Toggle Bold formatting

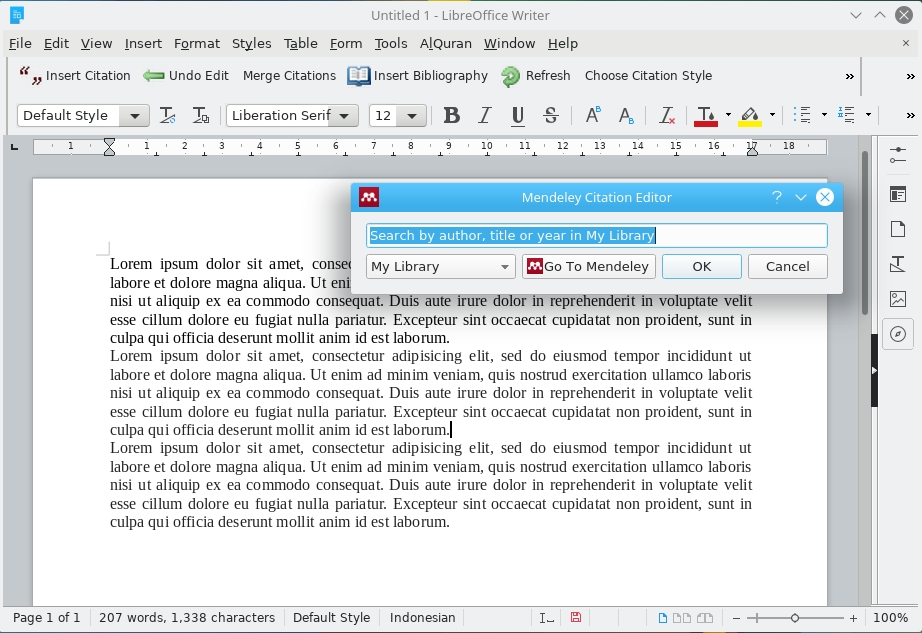pyautogui.click(x=452, y=116)
